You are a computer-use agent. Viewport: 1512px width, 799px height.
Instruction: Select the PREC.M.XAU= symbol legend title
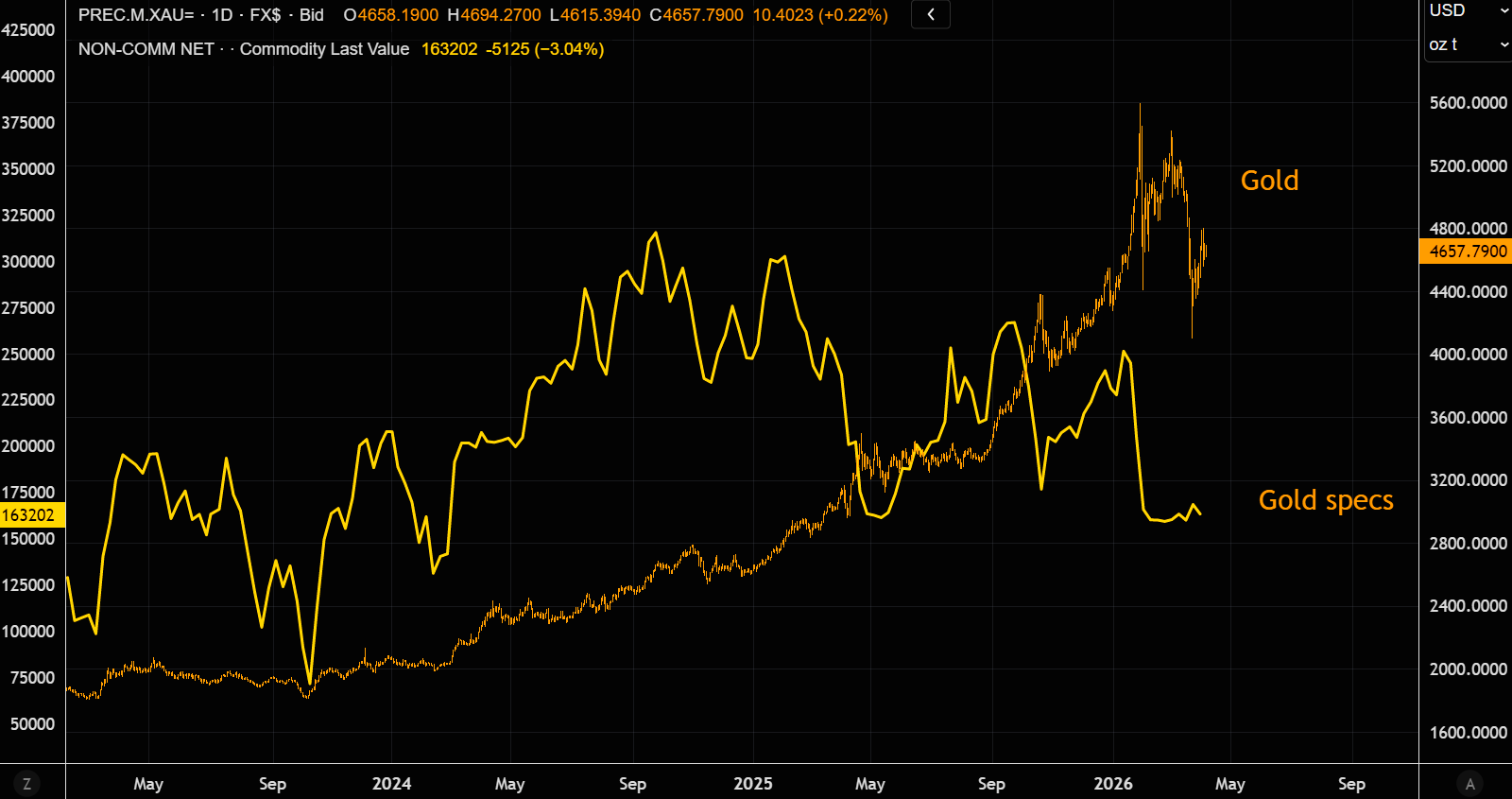[x=135, y=15]
